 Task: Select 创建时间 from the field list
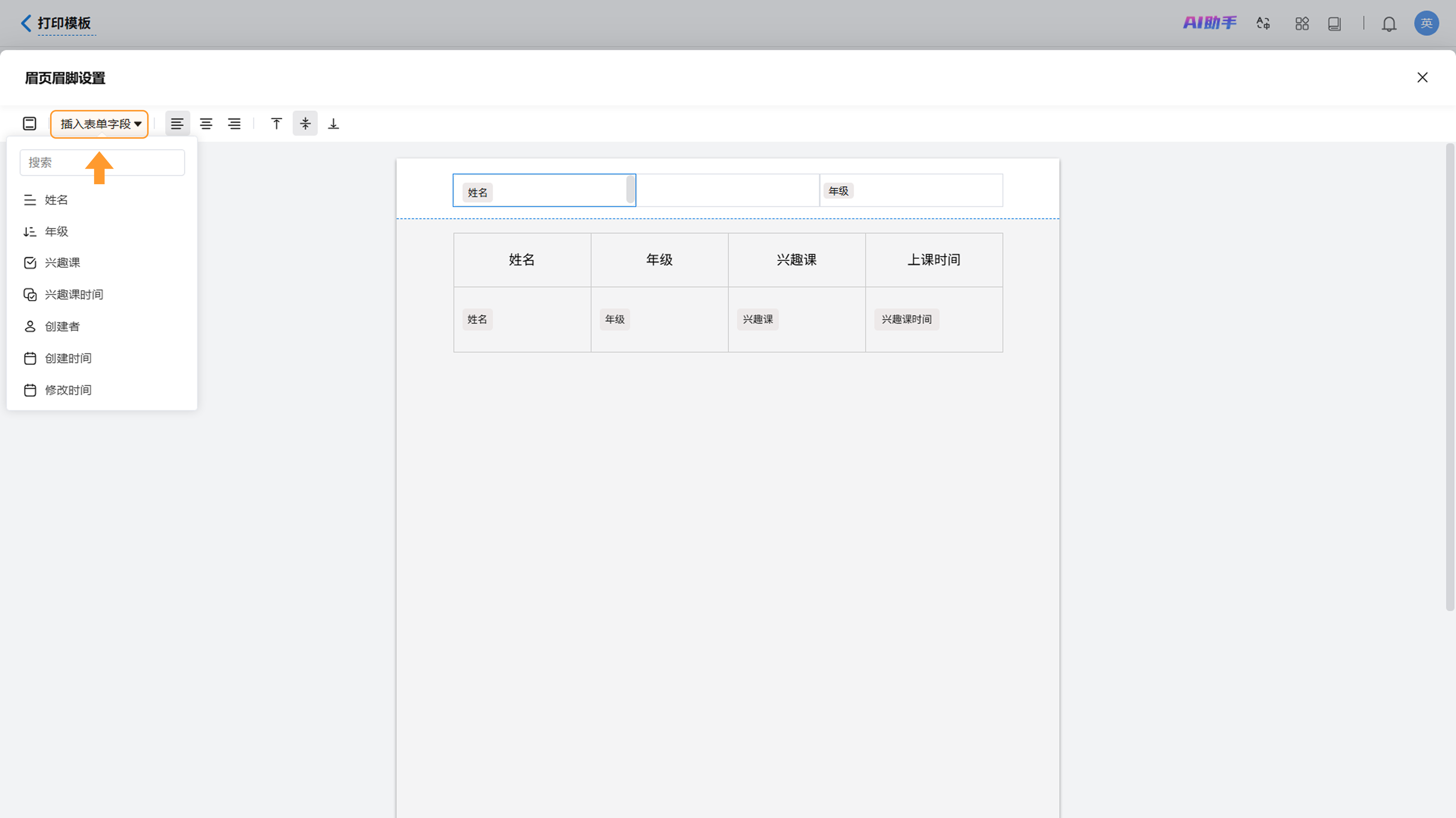[x=102, y=358]
